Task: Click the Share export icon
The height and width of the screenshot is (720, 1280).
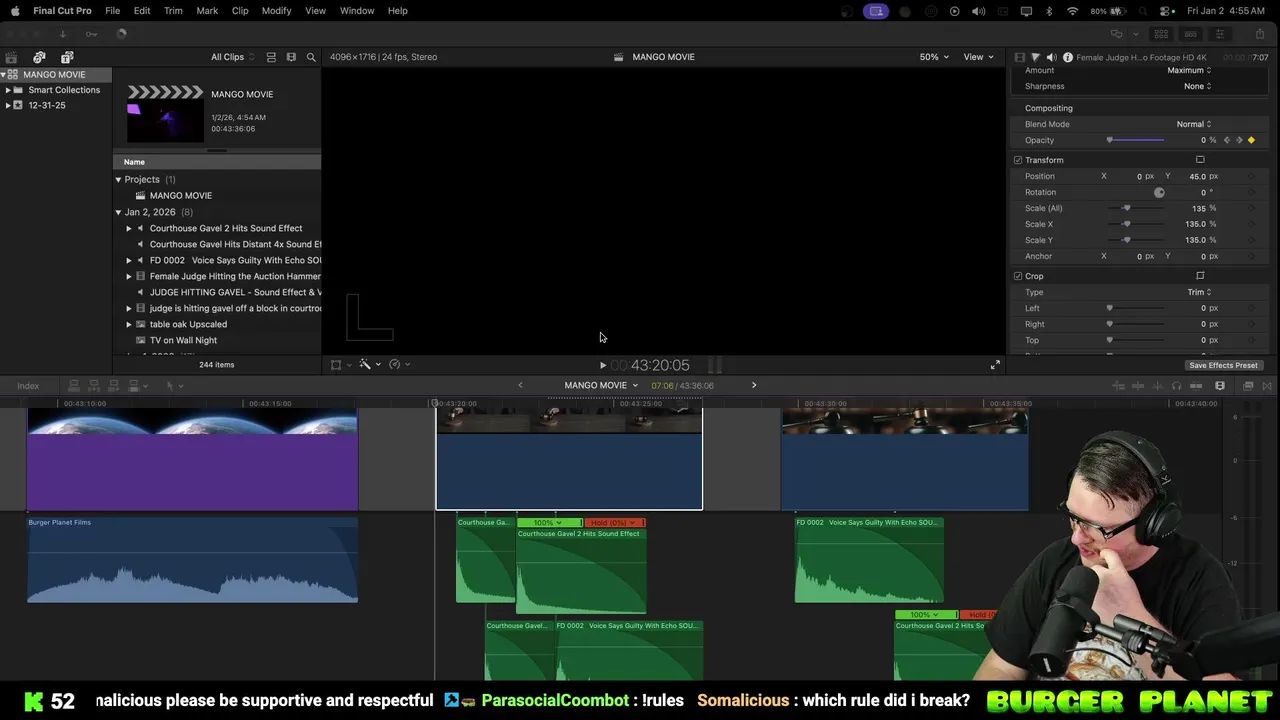Action: (x=1259, y=33)
